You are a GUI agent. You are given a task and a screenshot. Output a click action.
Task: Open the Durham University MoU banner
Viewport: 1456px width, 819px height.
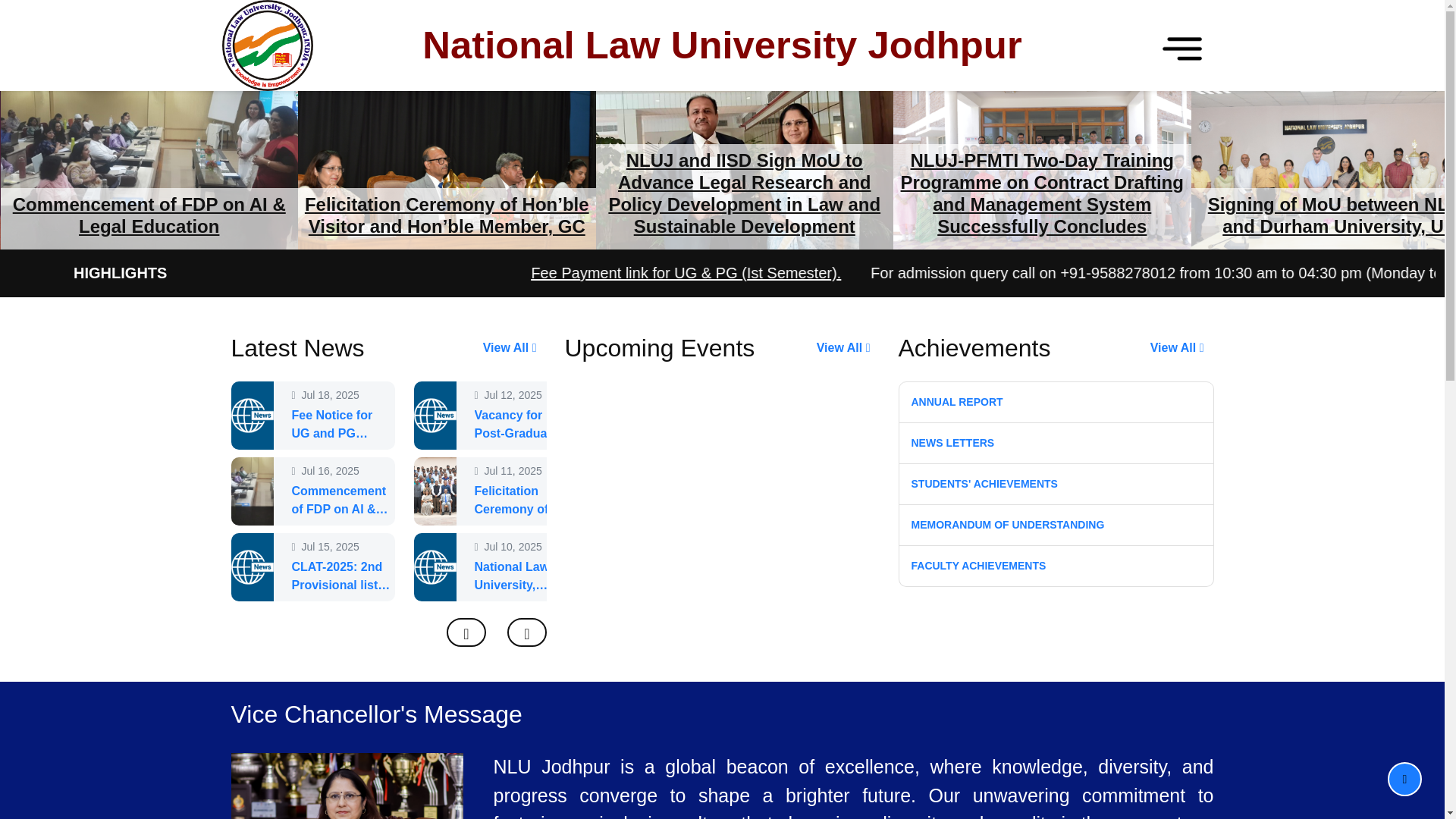point(1325,215)
